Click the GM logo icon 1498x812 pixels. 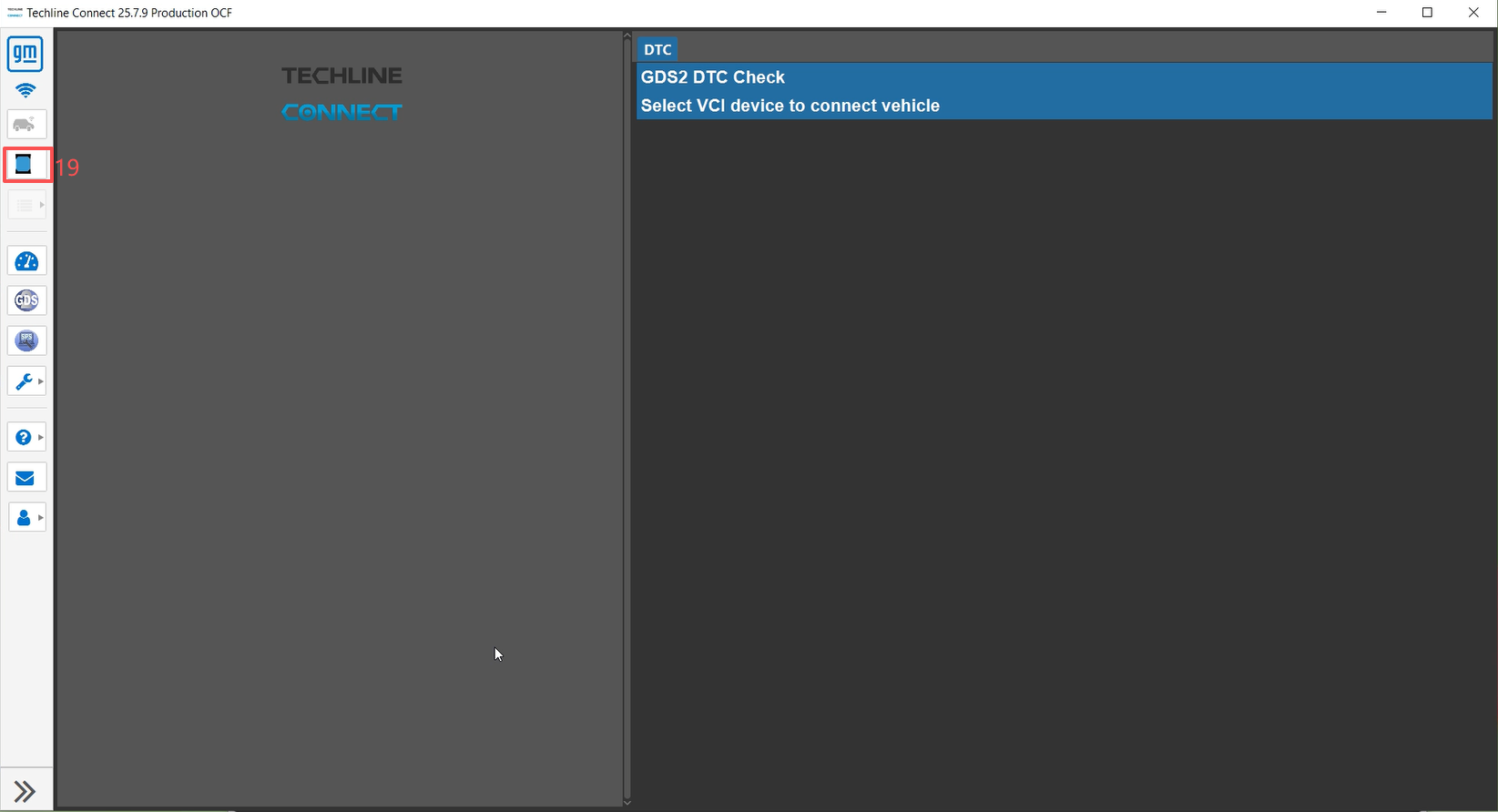click(25, 55)
